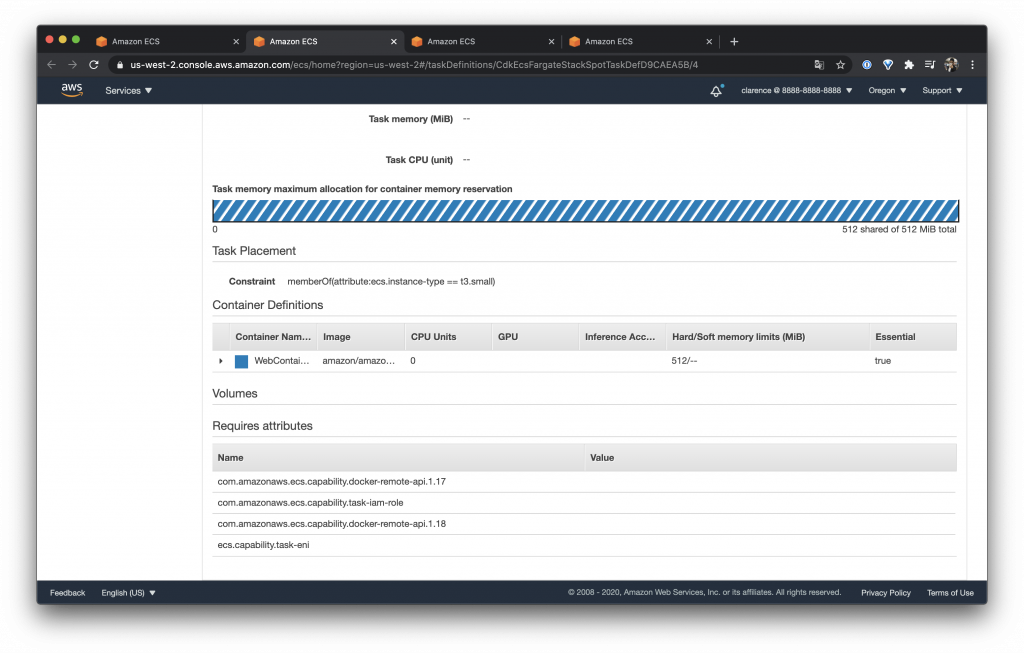Screen dimensions: 1024x653
Task: Open the clarence account dropdown
Action: click(797, 91)
